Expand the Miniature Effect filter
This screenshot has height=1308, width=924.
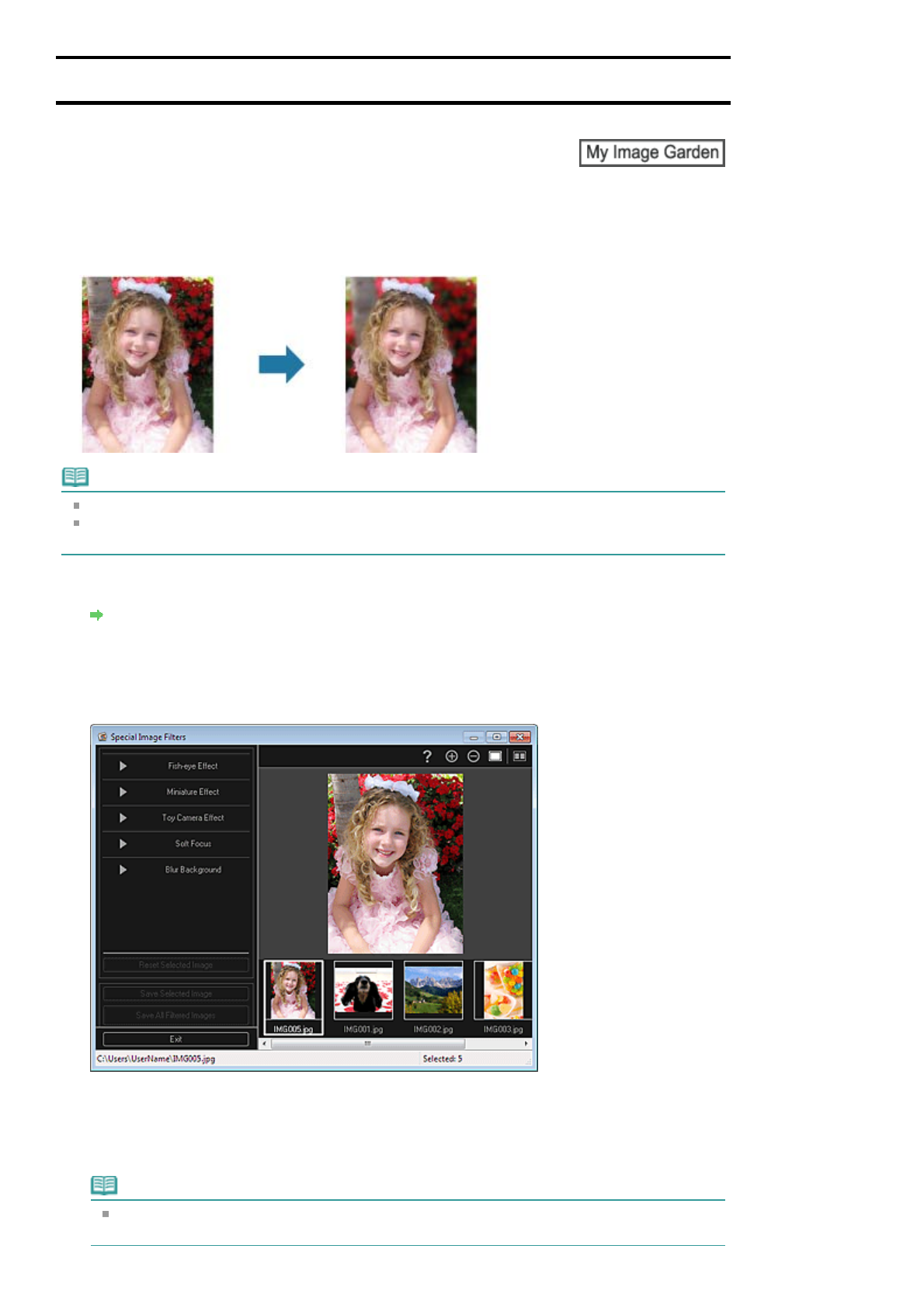click(176, 791)
